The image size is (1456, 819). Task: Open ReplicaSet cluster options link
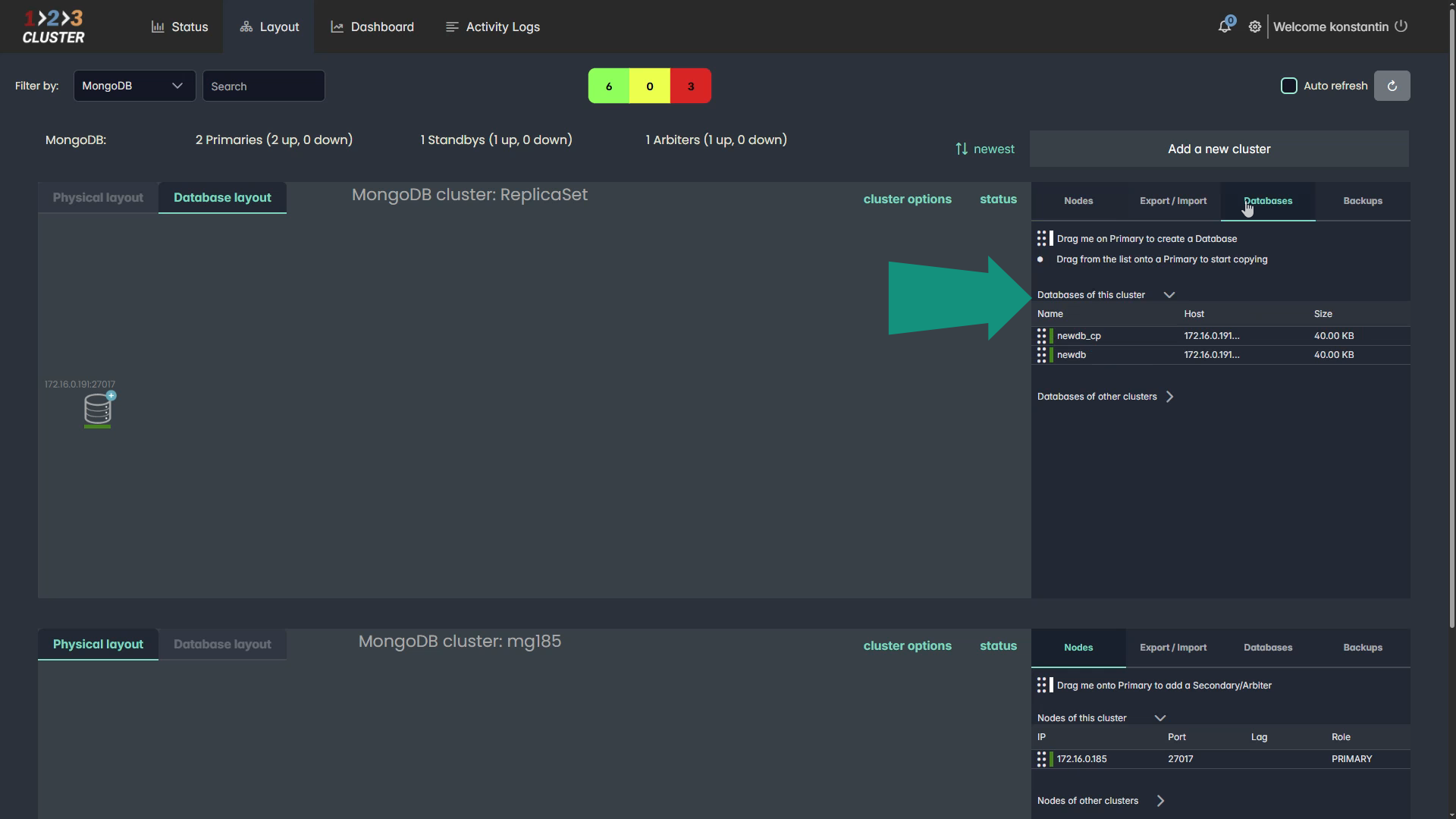click(907, 199)
